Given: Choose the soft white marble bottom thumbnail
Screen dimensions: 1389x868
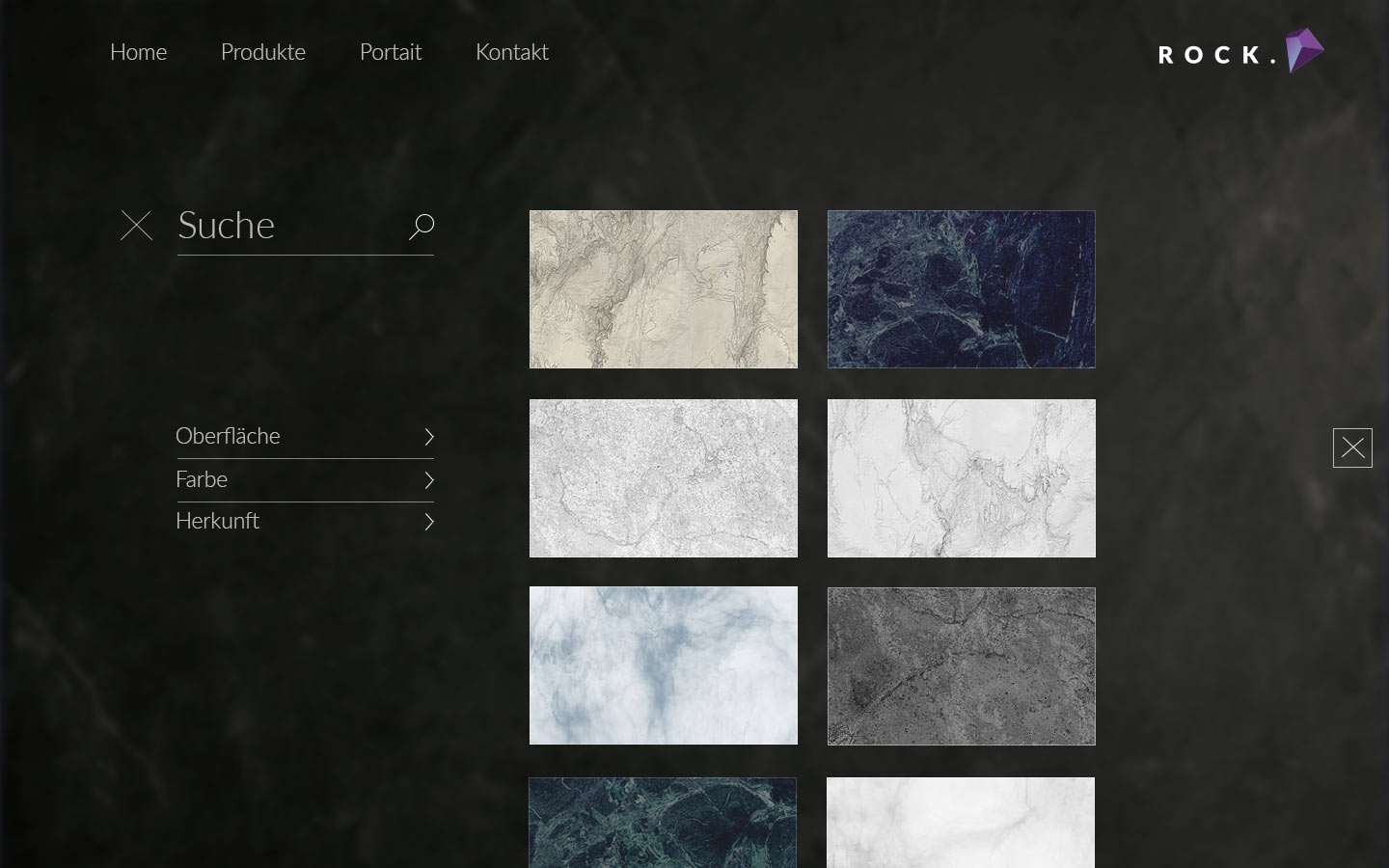Looking at the screenshot, I should pos(960,823).
